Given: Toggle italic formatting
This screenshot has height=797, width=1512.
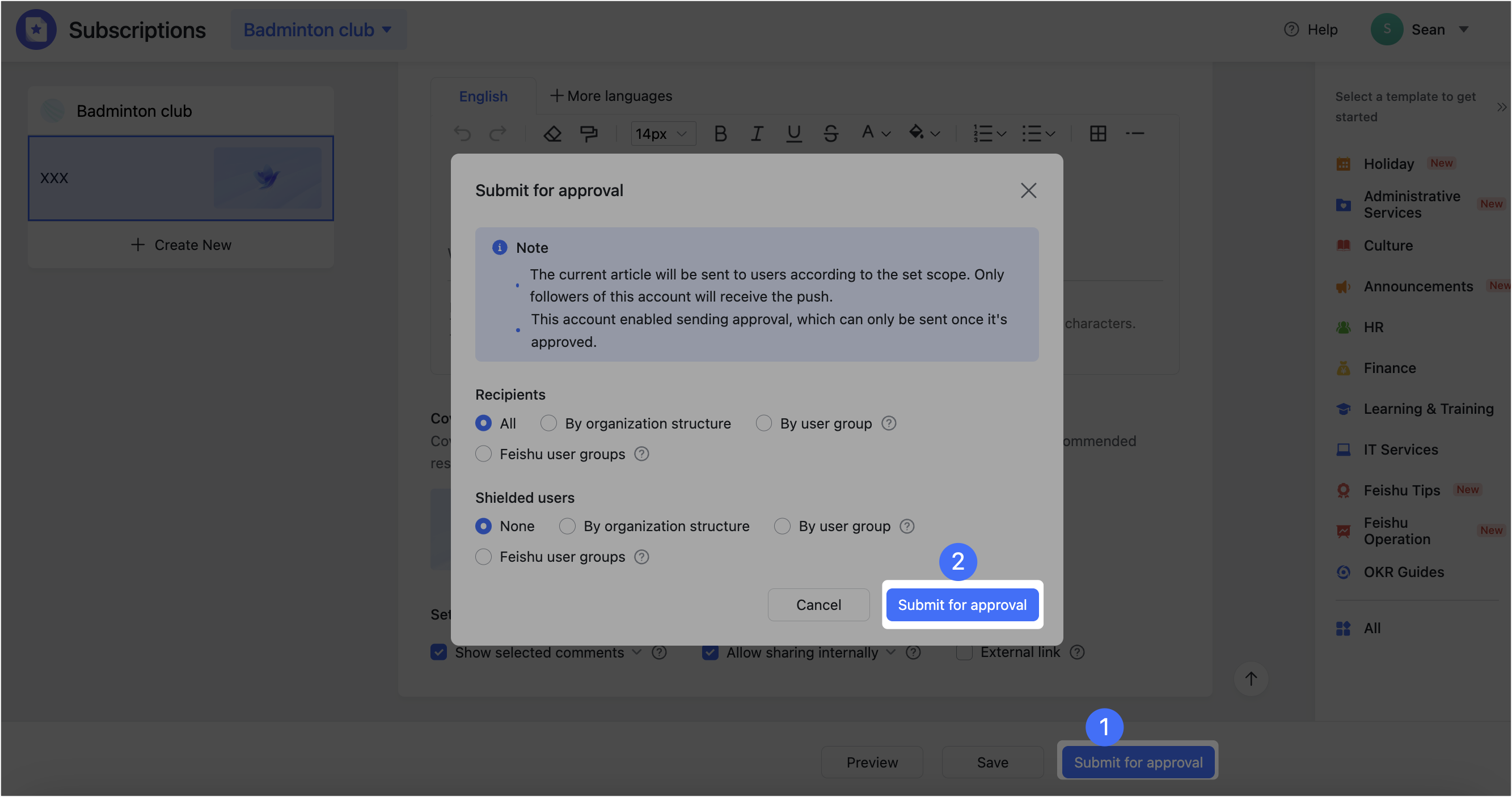Looking at the screenshot, I should 757,134.
